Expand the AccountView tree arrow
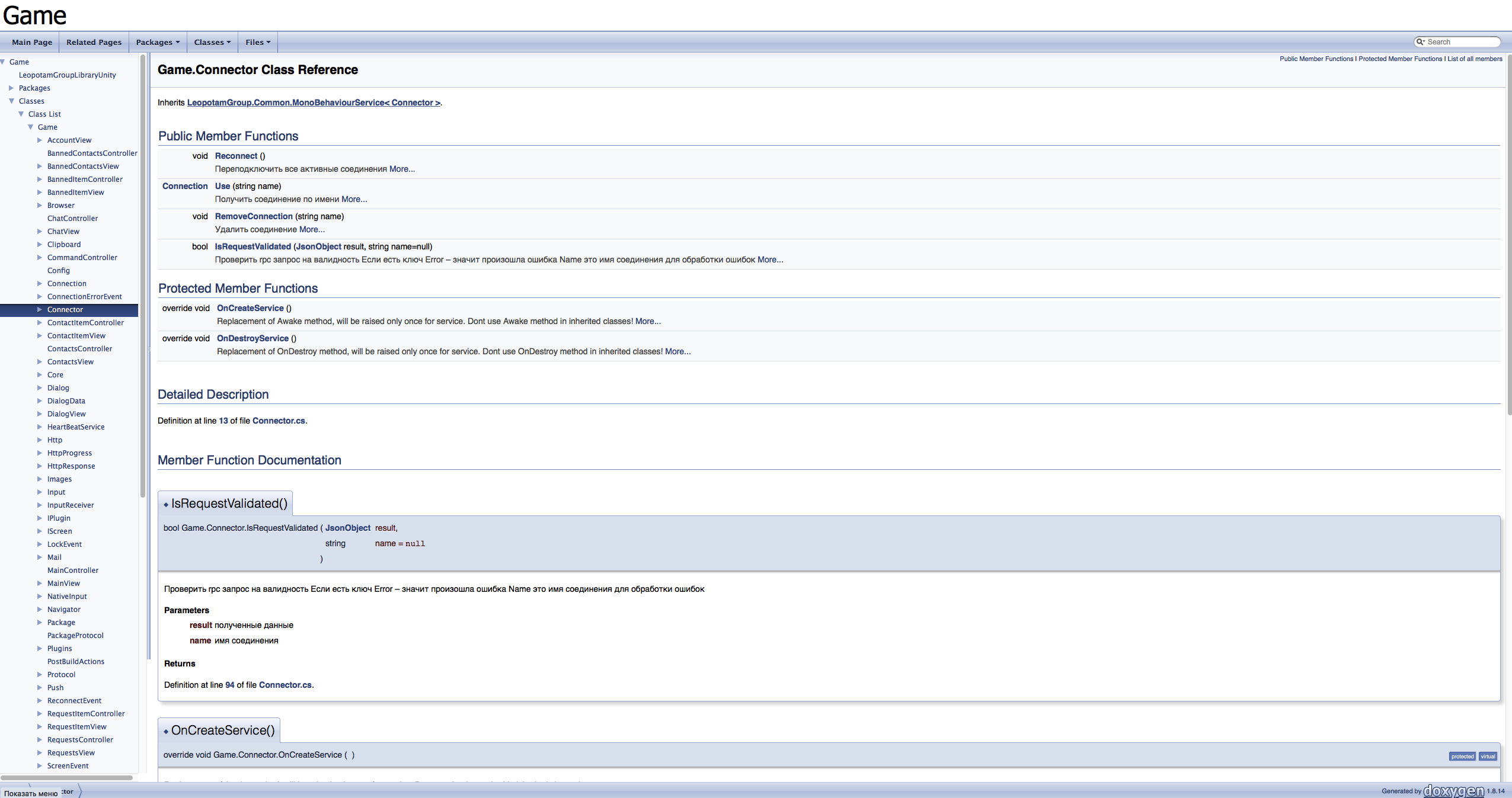The image size is (1512, 798). [x=40, y=140]
